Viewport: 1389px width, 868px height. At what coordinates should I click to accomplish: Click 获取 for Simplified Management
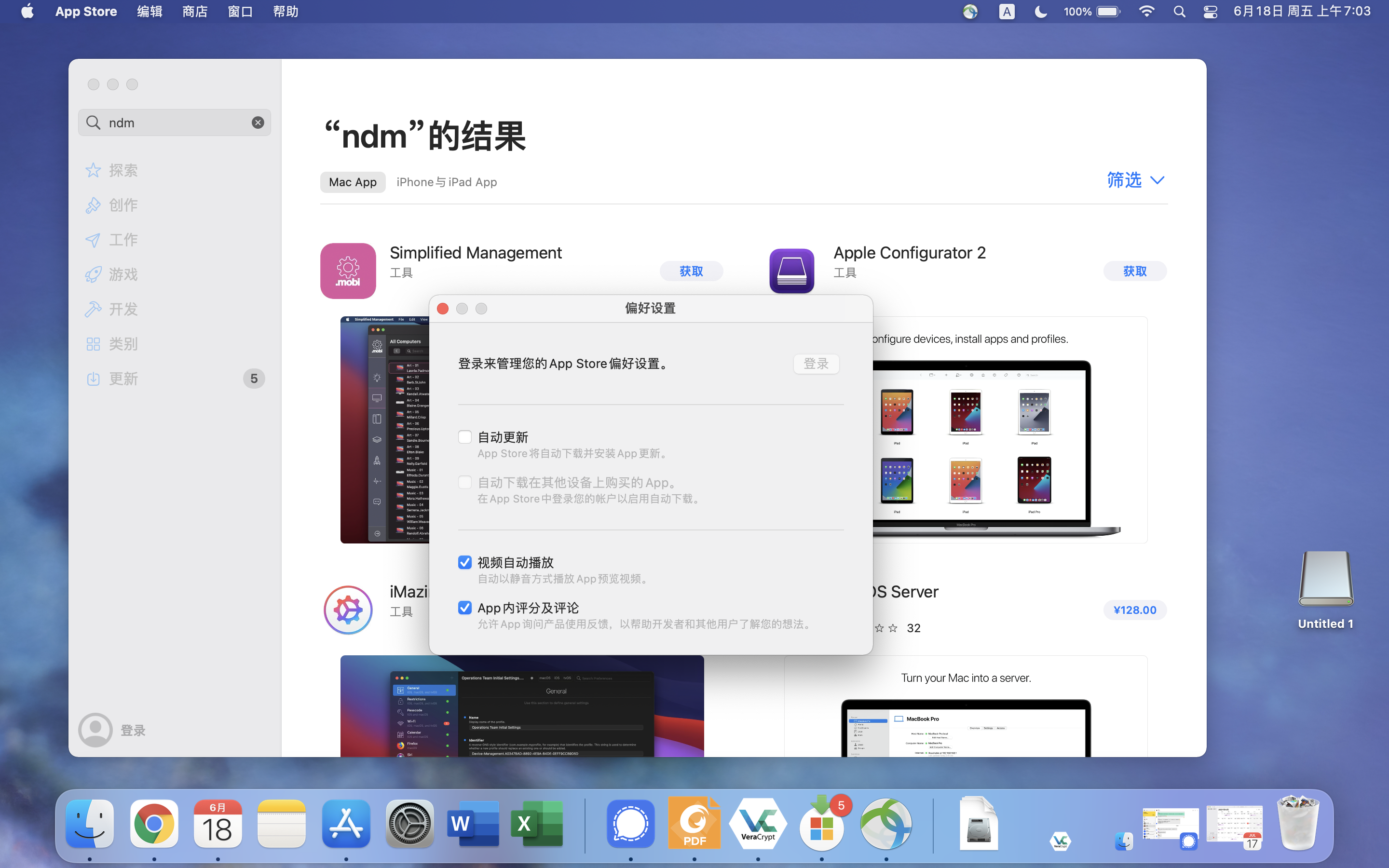(691, 271)
